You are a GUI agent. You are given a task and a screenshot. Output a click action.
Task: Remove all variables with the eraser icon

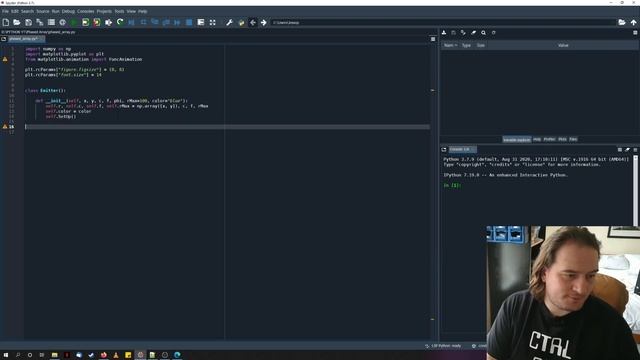point(473,33)
